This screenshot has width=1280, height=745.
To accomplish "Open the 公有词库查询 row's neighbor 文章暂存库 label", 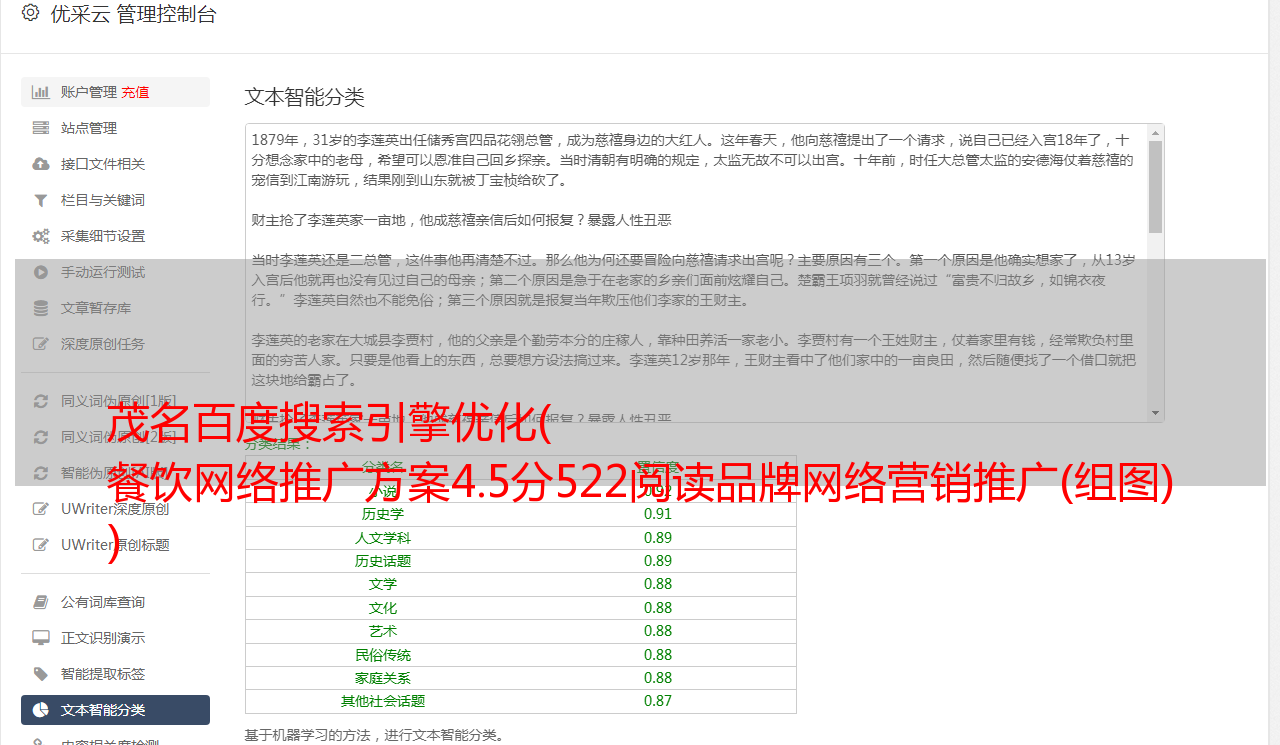I will 96,308.
